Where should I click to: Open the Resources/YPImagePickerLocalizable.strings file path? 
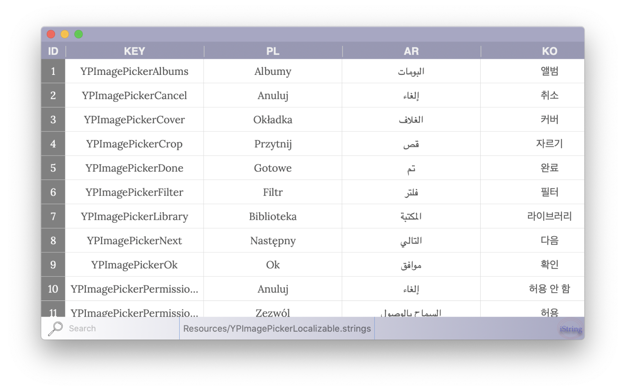(277, 329)
